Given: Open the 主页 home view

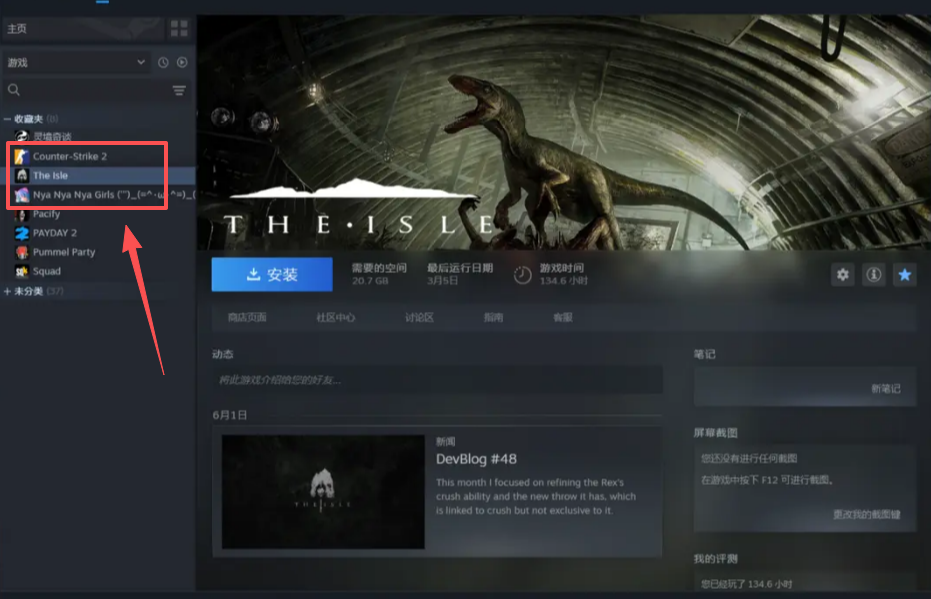Looking at the screenshot, I should pos(82,28).
